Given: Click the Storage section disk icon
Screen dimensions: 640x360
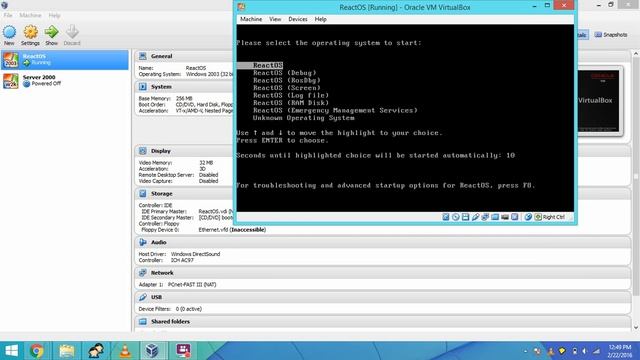Looking at the screenshot, I should tap(142, 193).
